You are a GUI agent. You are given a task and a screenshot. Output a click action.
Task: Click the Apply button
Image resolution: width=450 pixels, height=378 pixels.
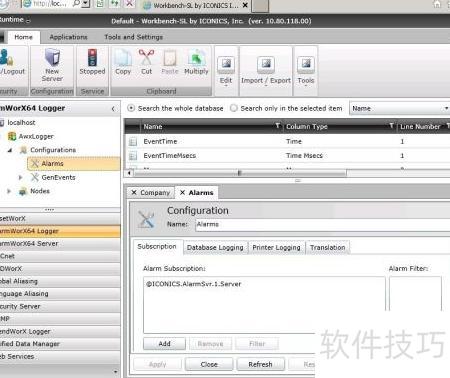157,364
